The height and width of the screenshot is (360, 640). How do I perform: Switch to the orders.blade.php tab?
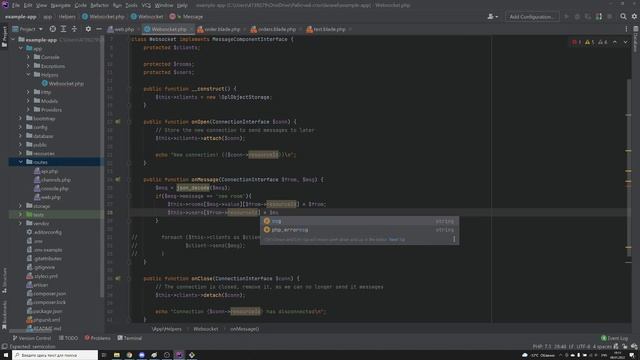click(x=276, y=29)
